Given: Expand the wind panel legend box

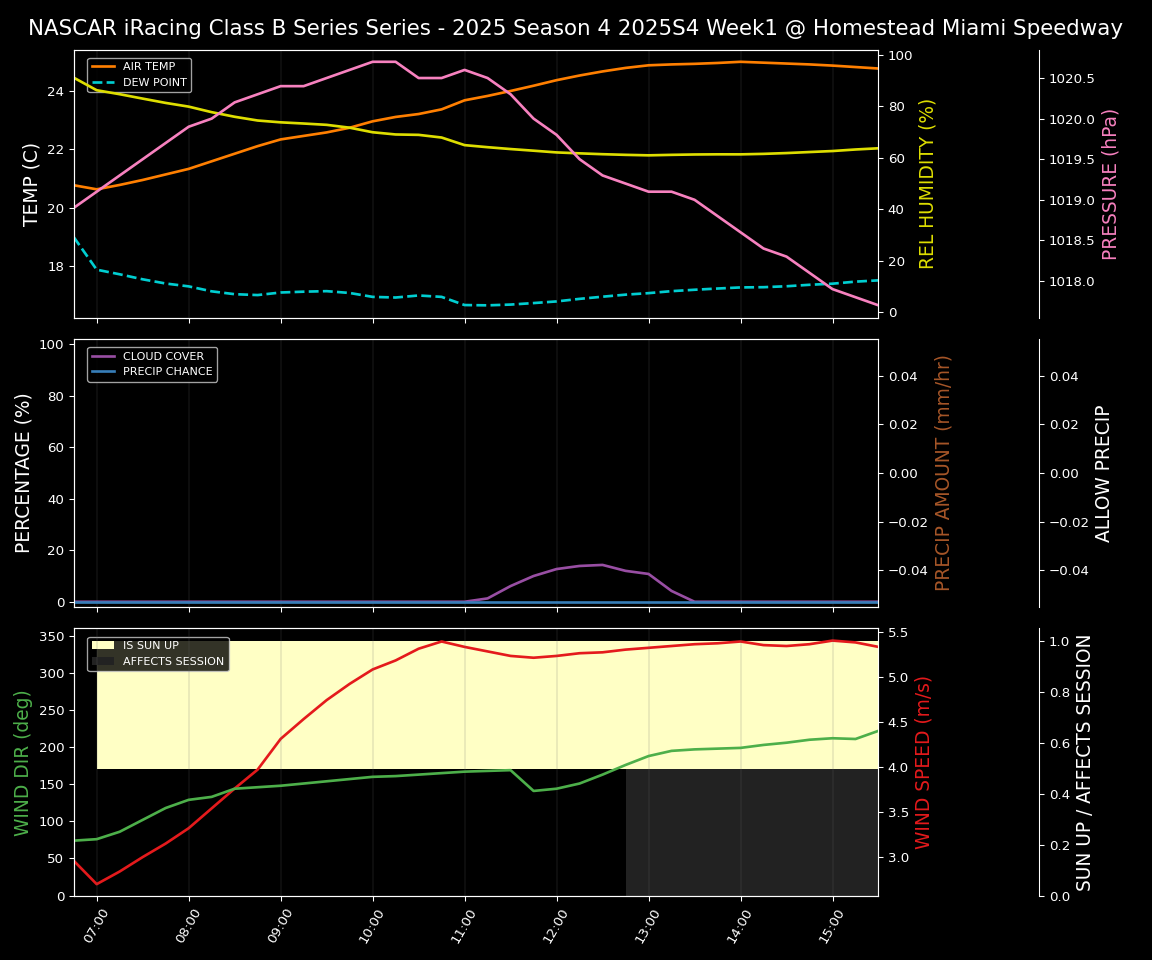Looking at the screenshot, I should click(157, 653).
